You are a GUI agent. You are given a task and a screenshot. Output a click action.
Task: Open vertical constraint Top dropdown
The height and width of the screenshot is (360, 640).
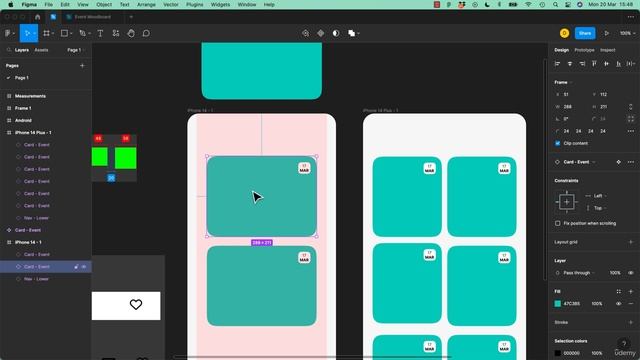pos(600,208)
